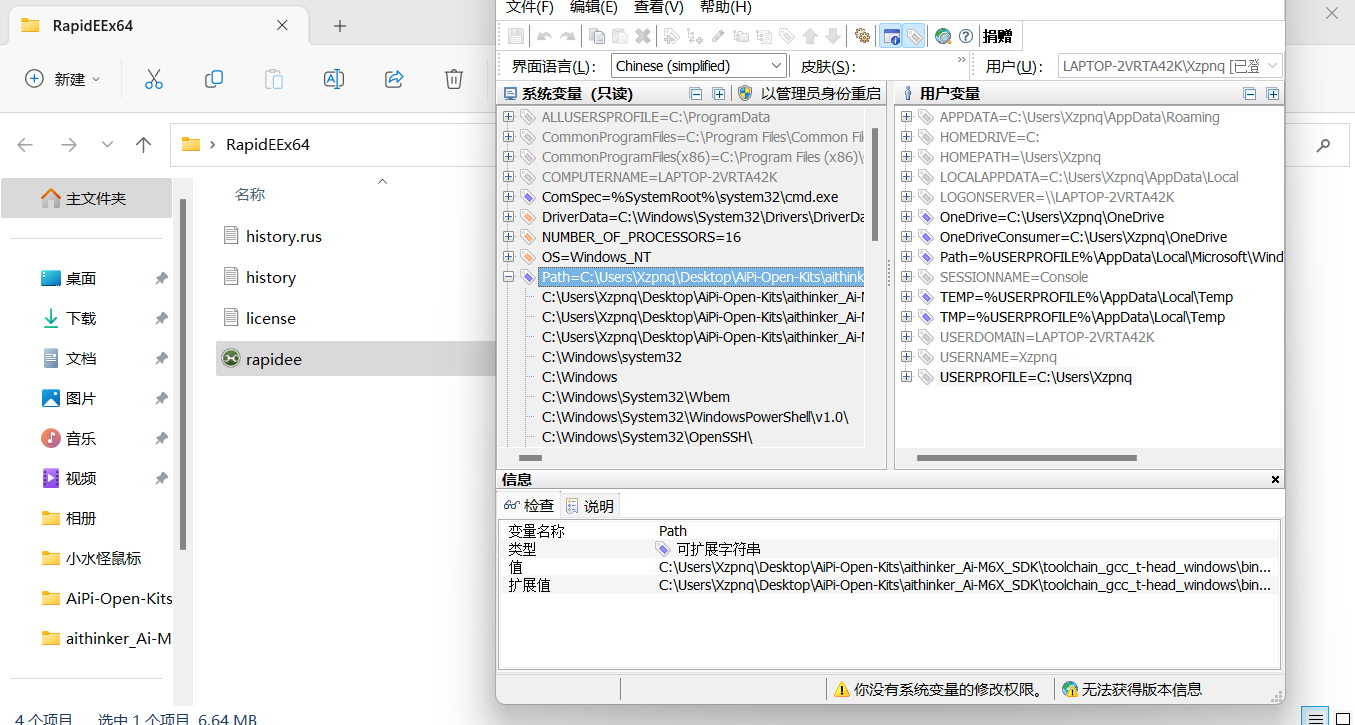Expand all user variables plus icon
The height and width of the screenshot is (725, 1355).
pyautogui.click(x=1272, y=94)
